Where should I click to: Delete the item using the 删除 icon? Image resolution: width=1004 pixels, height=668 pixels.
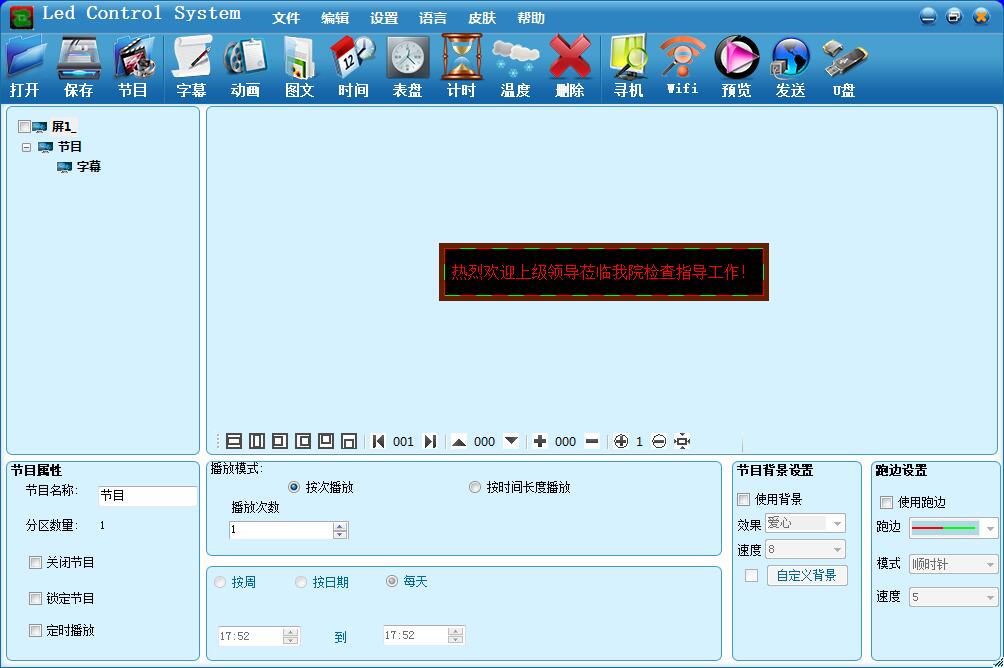tap(569, 66)
